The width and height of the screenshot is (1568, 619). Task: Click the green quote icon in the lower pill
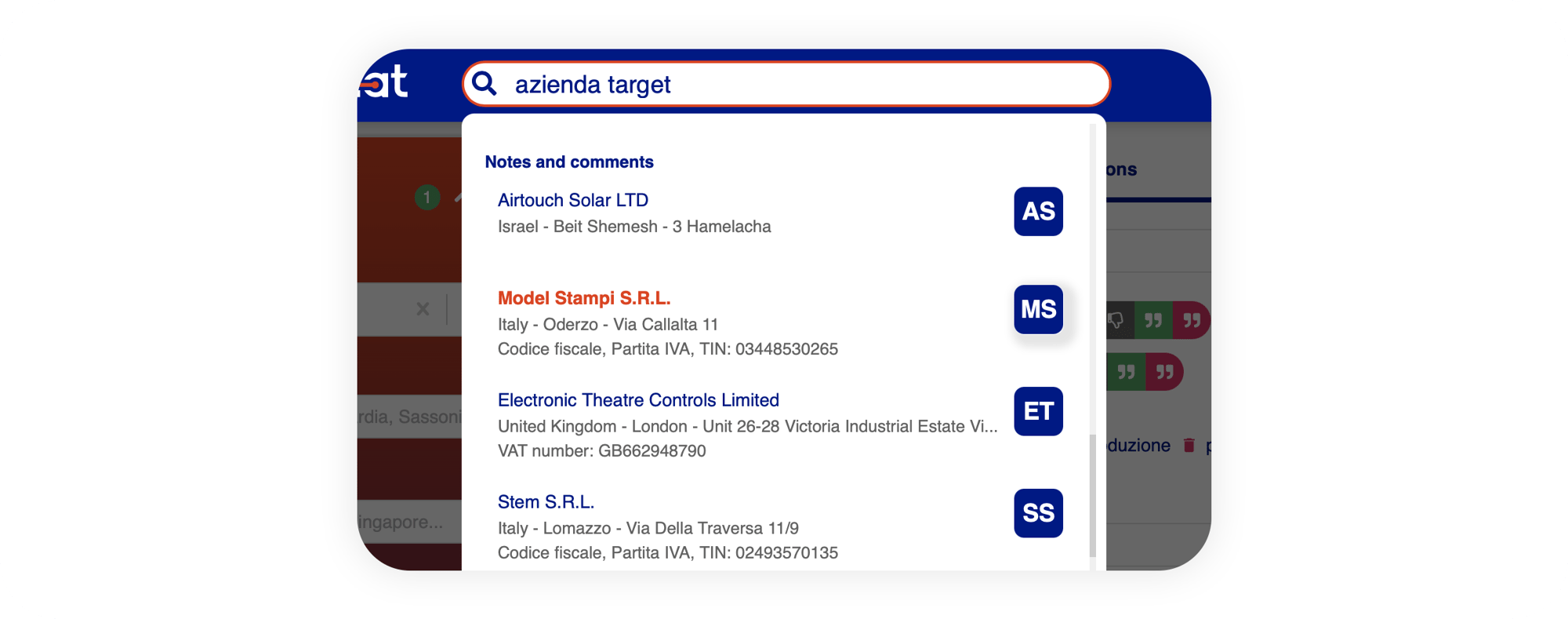pyautogui.click(x=1126, y=372)
